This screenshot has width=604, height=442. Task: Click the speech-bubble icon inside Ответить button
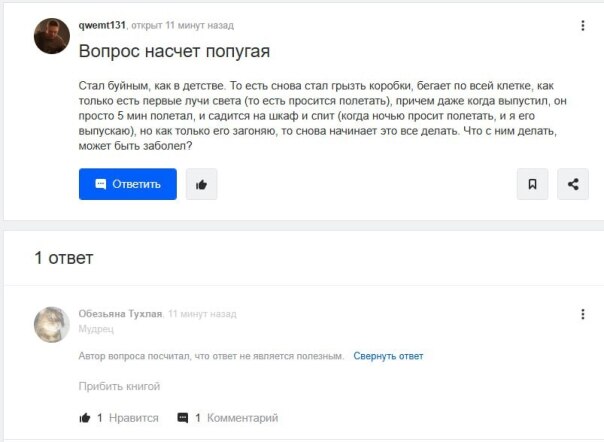pos(101,184)
